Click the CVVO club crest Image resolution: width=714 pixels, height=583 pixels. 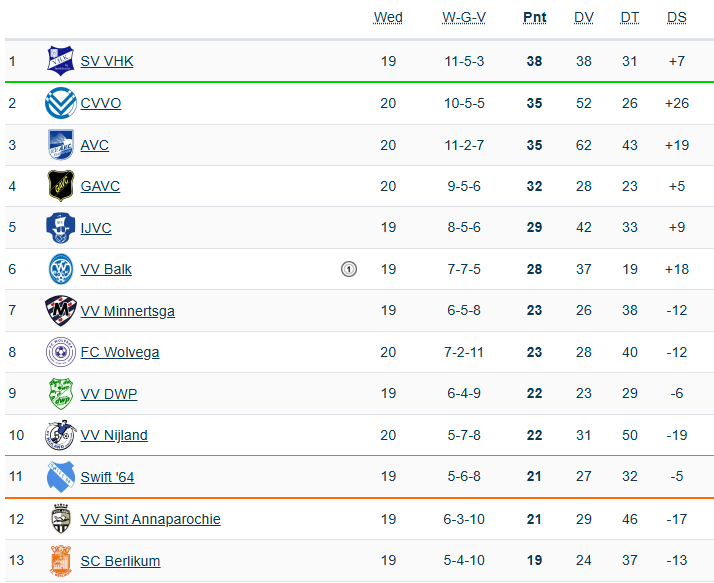[61, 103]
